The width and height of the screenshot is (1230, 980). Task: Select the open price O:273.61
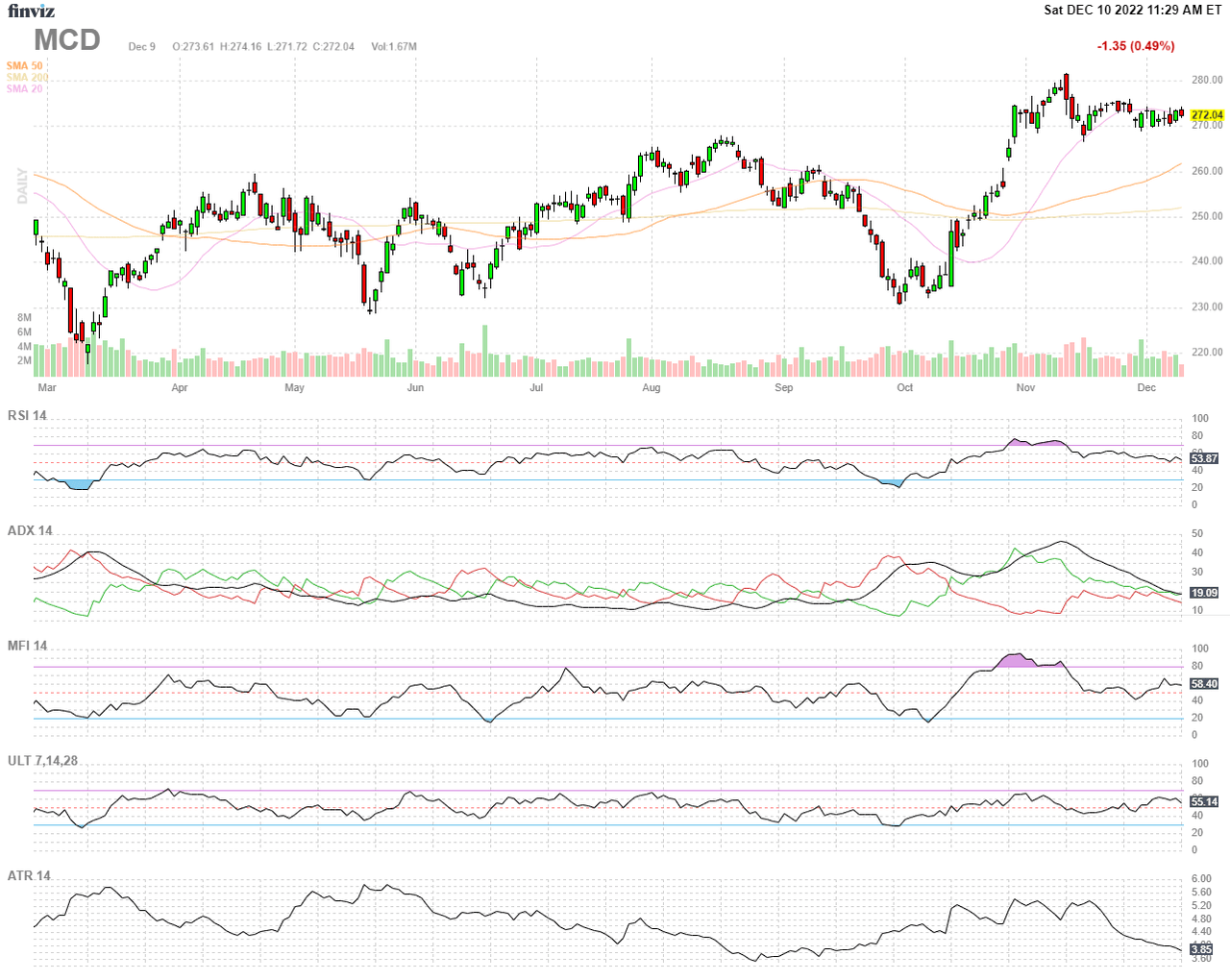193,47
